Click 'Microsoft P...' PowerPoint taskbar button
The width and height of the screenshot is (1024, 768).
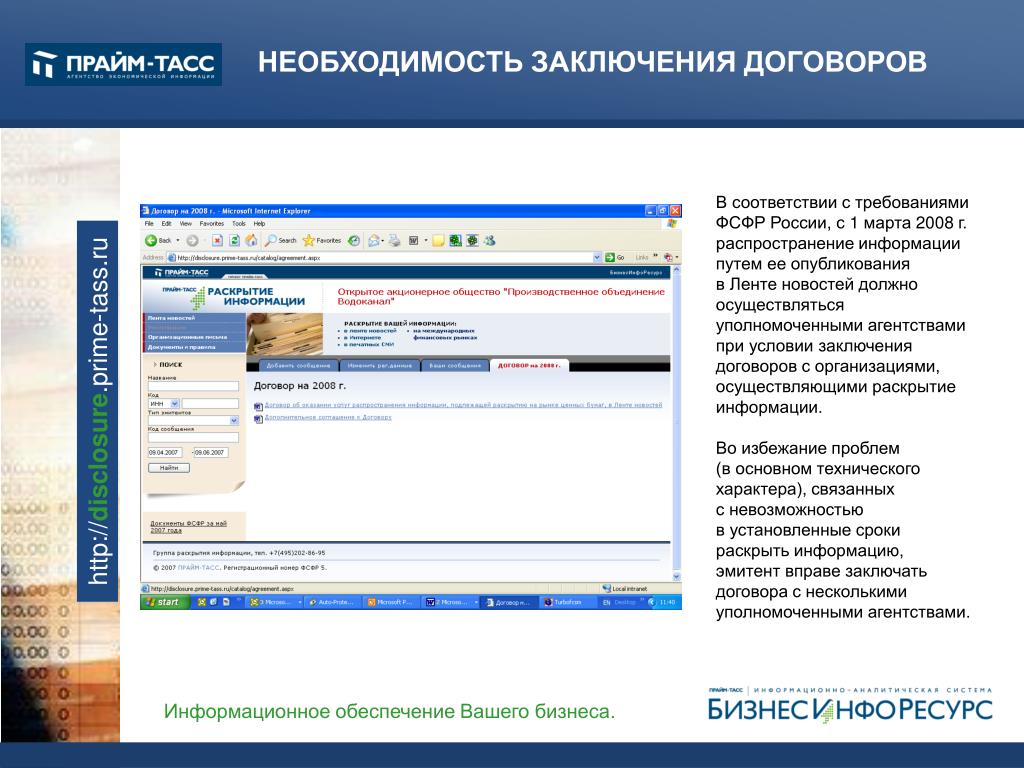coord(391,602)
